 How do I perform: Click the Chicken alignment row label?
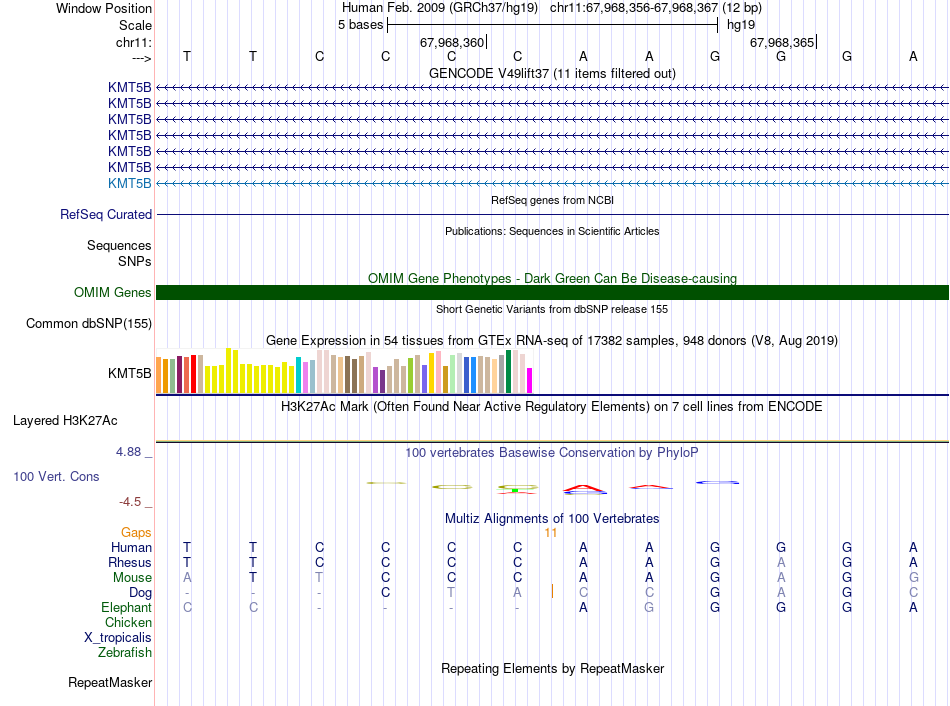[x=128, y=622]
